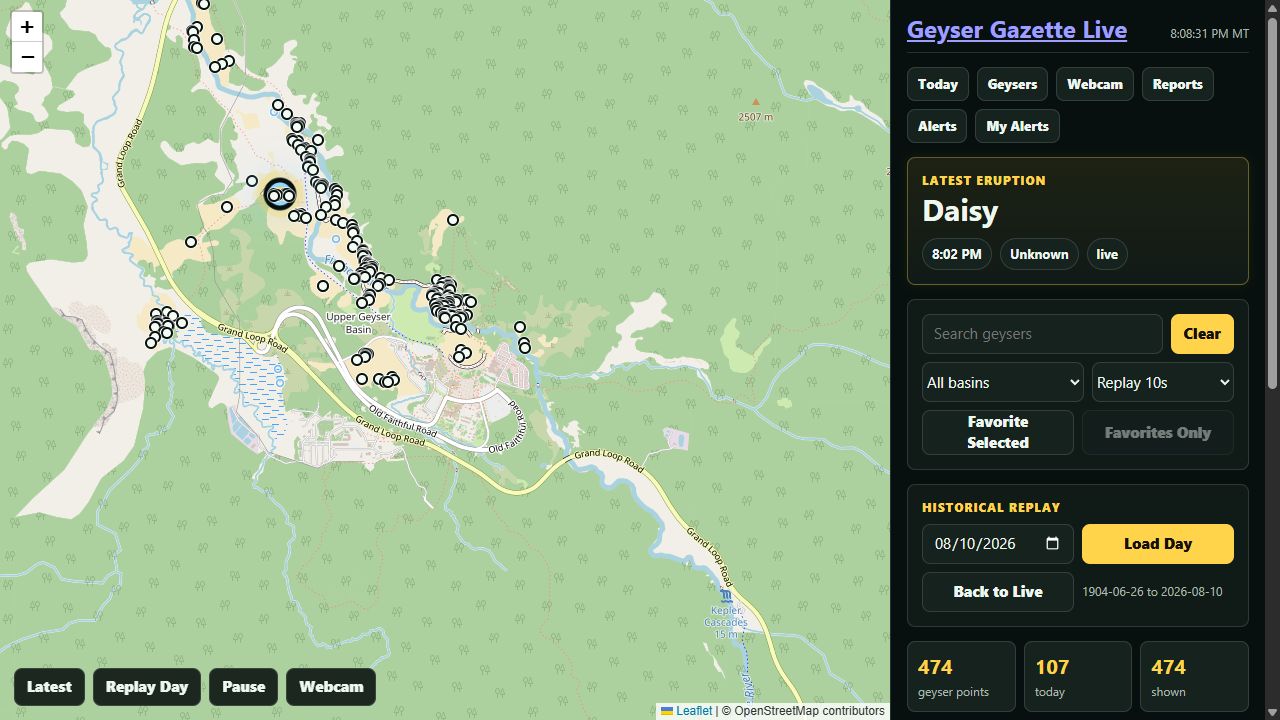The width and height of the screenshot is (1280, 720).
Task: Toggle the Favorites Only filter
Action: (x=1158, y=433)
